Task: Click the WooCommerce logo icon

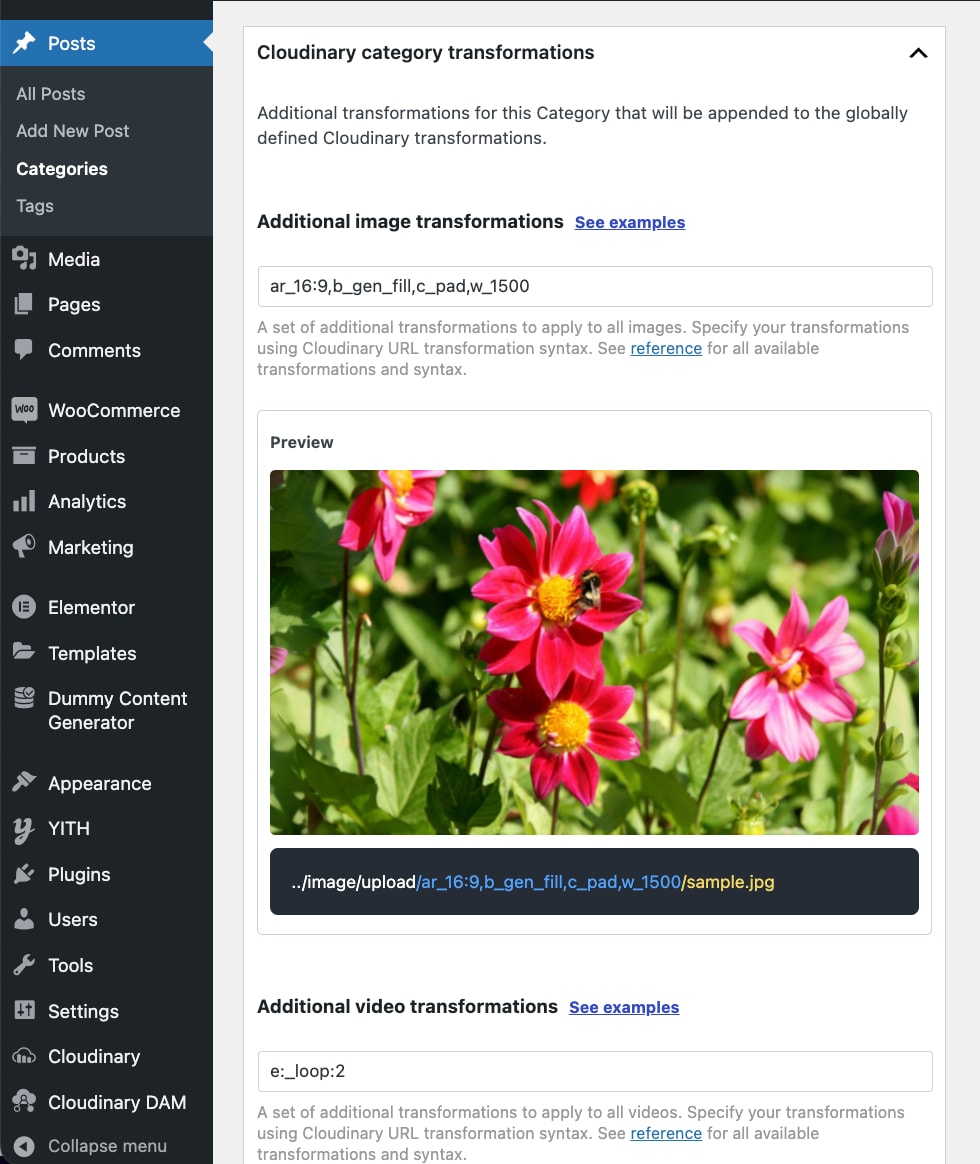Action: 24,410
